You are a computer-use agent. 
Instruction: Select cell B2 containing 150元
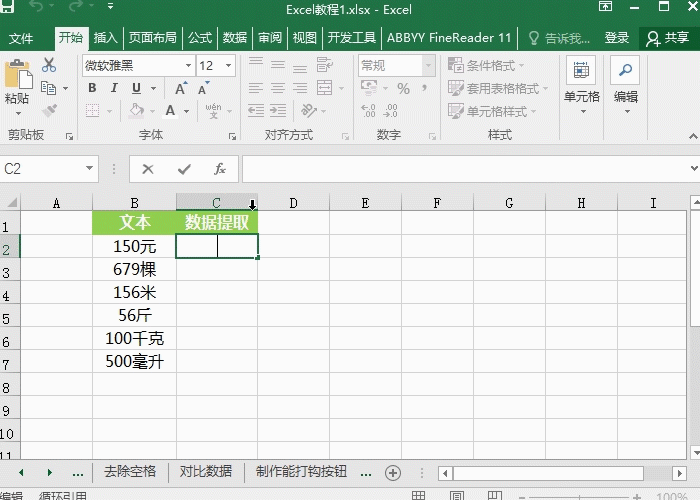[134, 246]
